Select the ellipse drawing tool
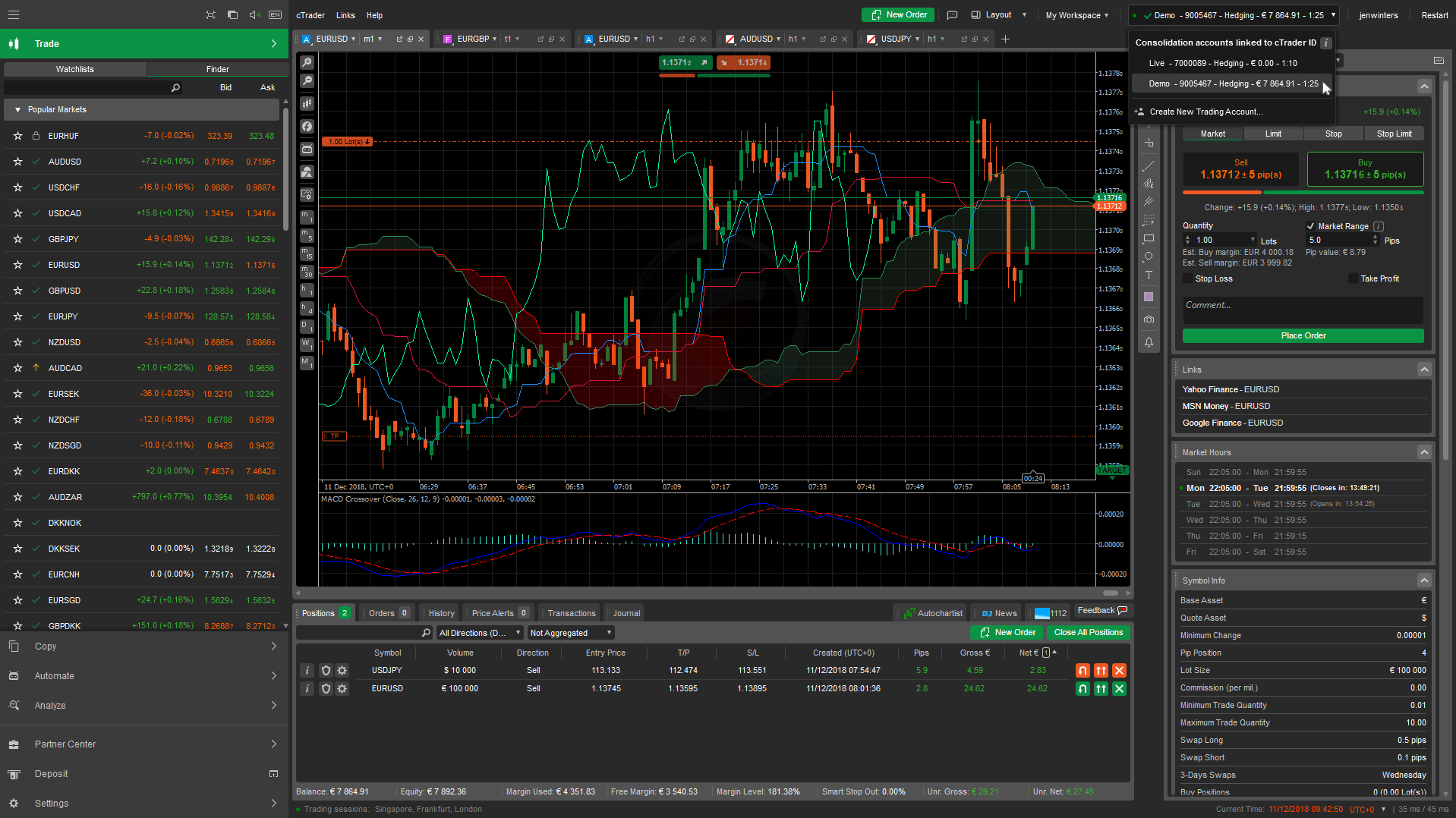This screenshot has height=818, width=1456. [1149, 256]
